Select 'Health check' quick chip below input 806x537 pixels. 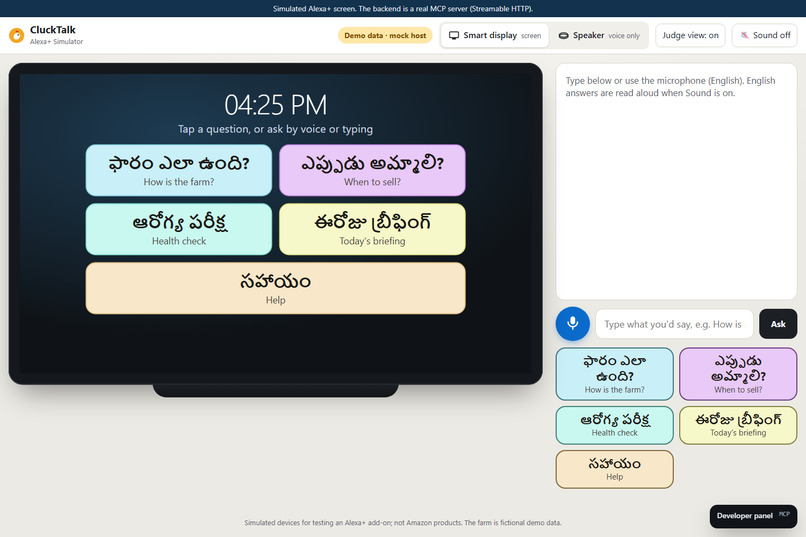pyautogui.click(x=614, y=425)
